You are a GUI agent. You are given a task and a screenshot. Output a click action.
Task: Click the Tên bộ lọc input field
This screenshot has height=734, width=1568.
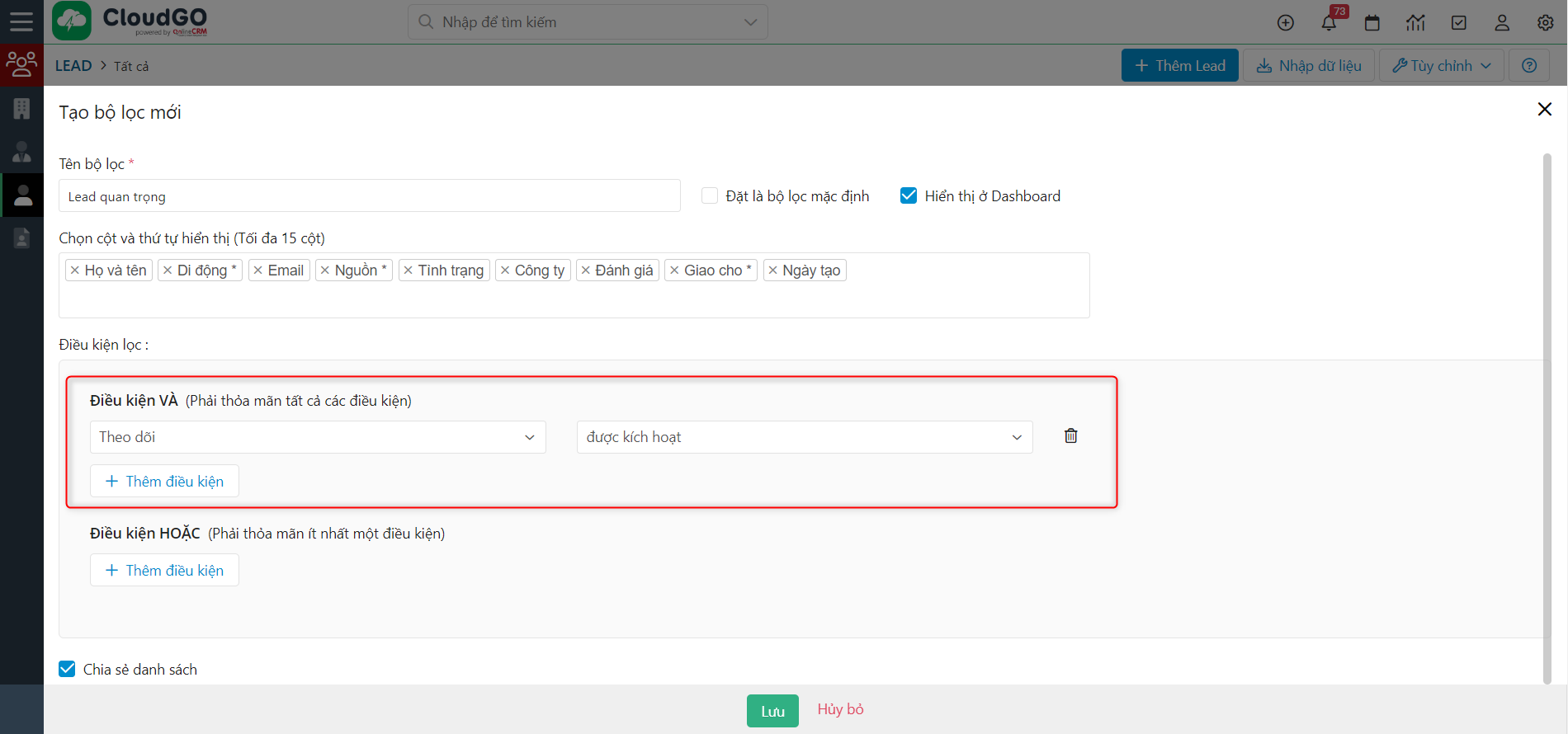(370, 196)
